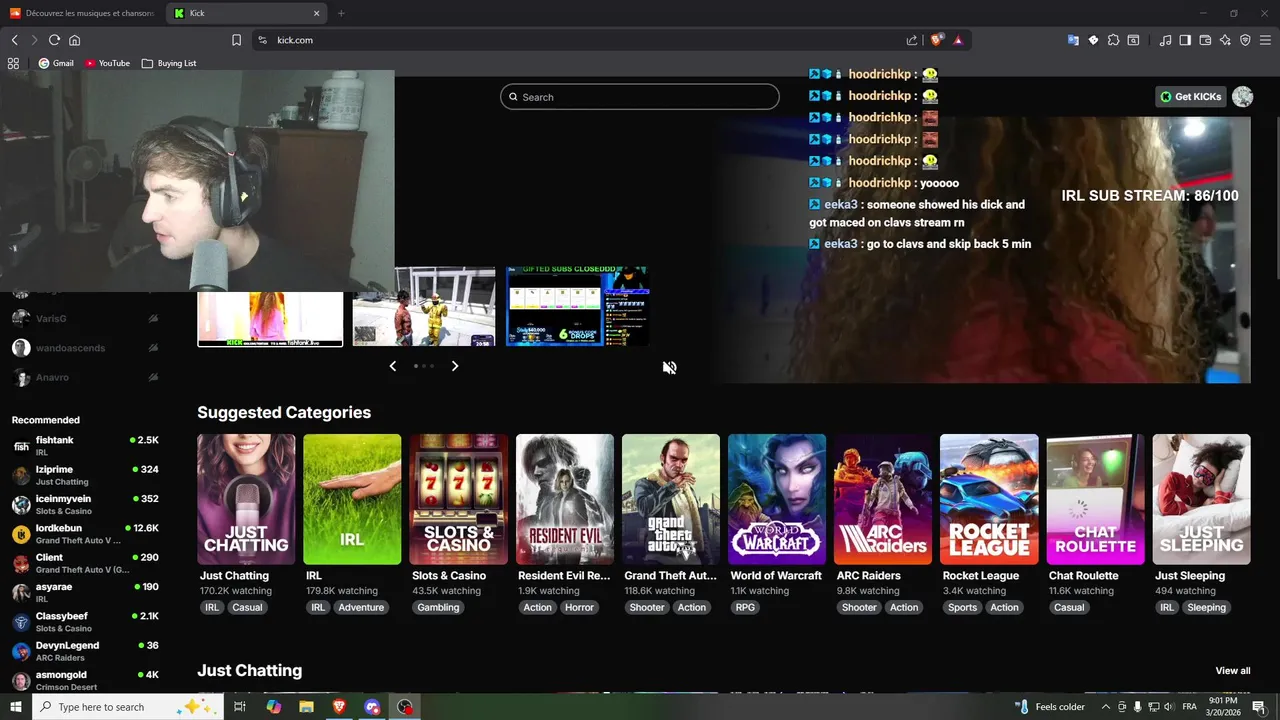
Task: Share the page using the share icon
Action: click(912, 40)
